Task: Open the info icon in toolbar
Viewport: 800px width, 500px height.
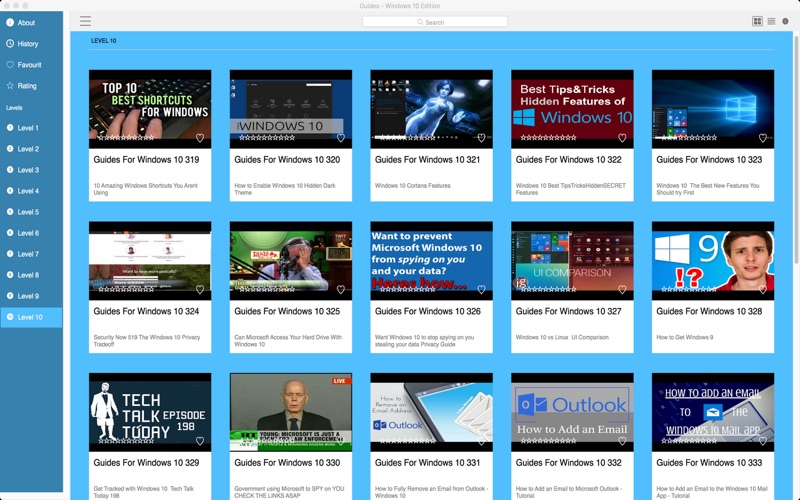Action: (785, 21)
